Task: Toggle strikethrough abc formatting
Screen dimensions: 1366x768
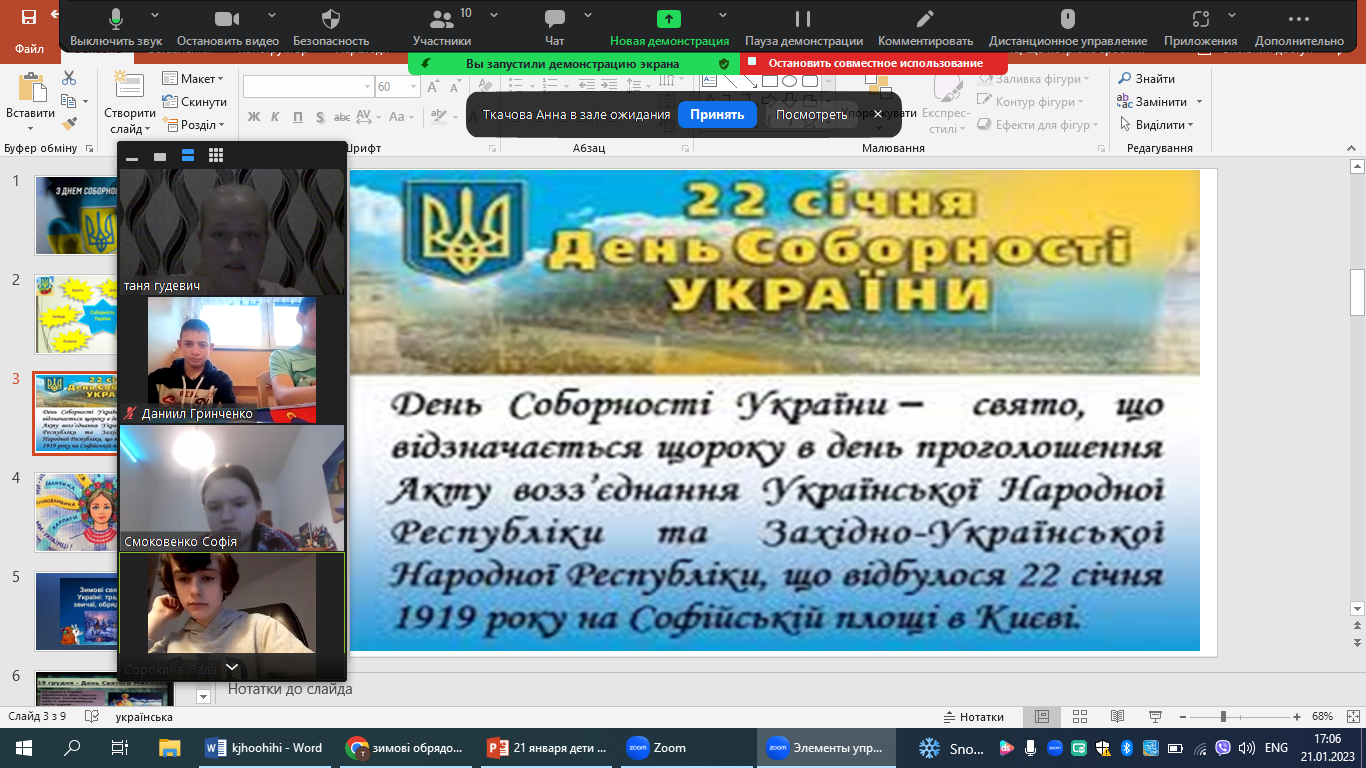Action: [342, 116]
